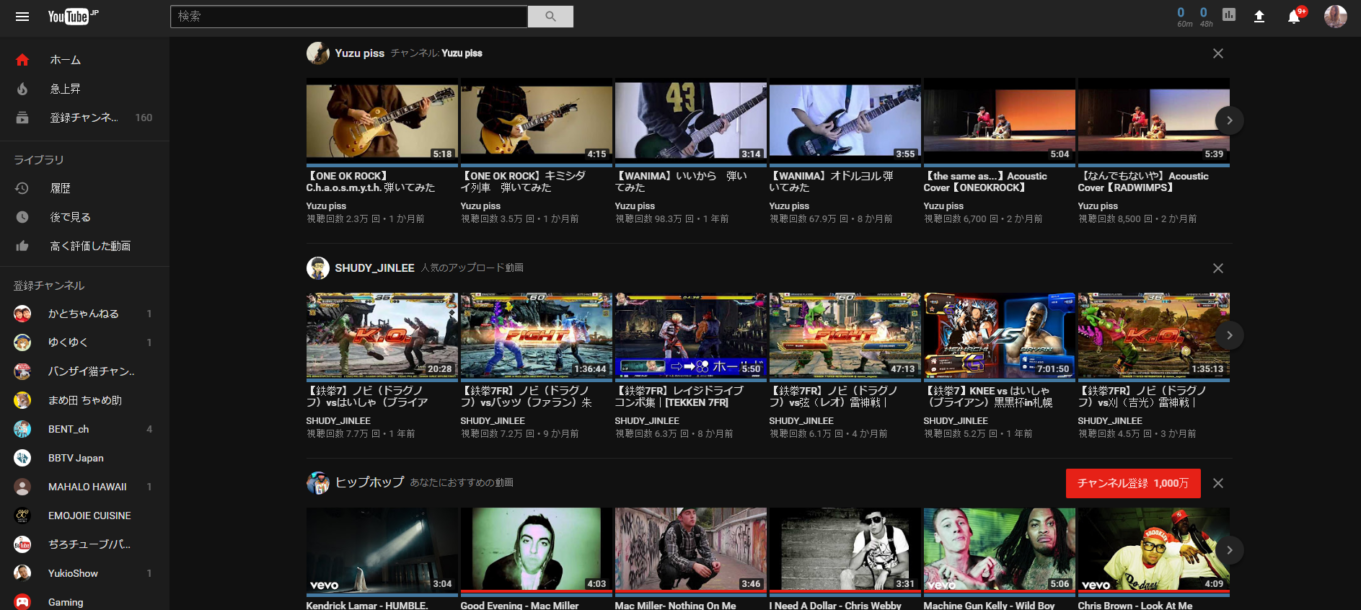Viewport: 1361px width, 610px height.
Task: Click the EMOJOIE CUISINE channel avatar
Action: [22, 516]
